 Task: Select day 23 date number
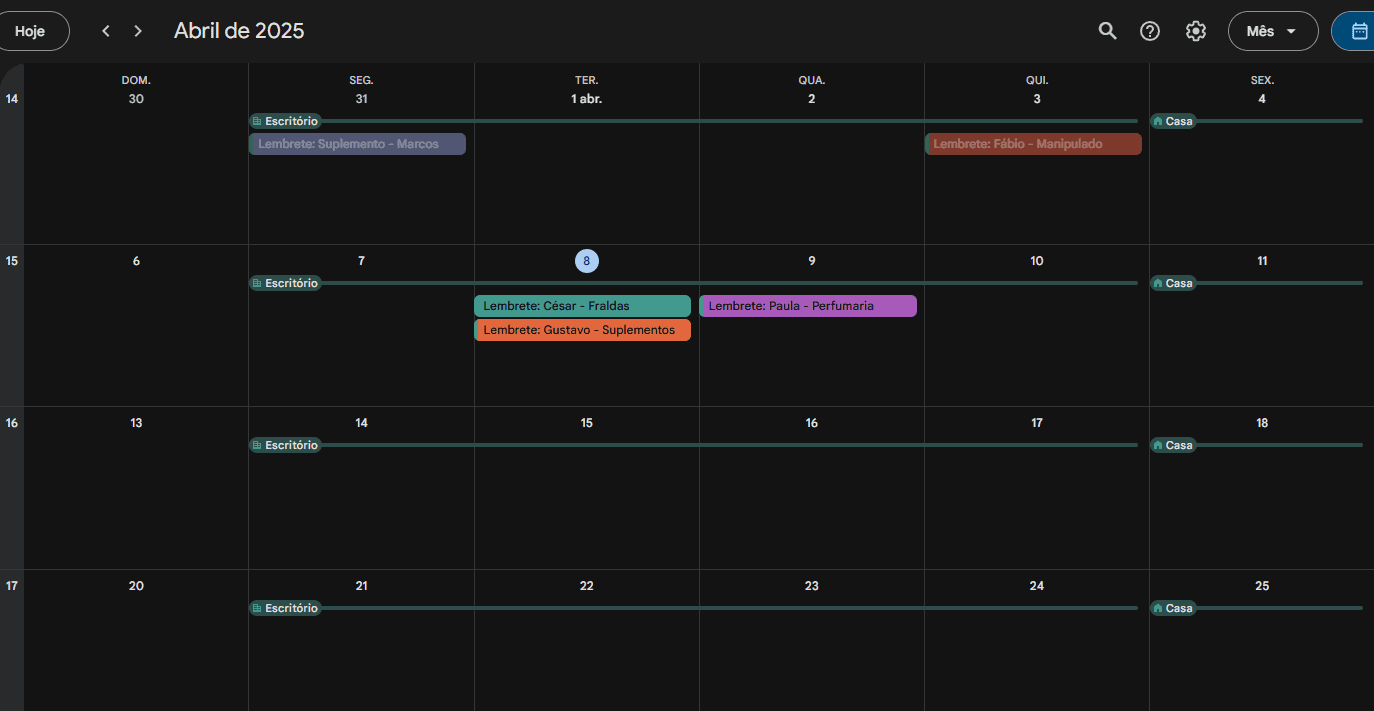tap(811, 586)
